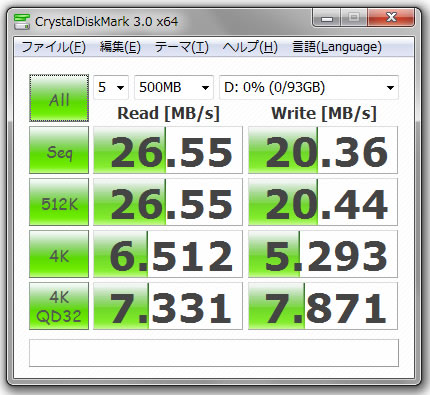Open the 500MB test size dropdown

click(x=174, y=87)
